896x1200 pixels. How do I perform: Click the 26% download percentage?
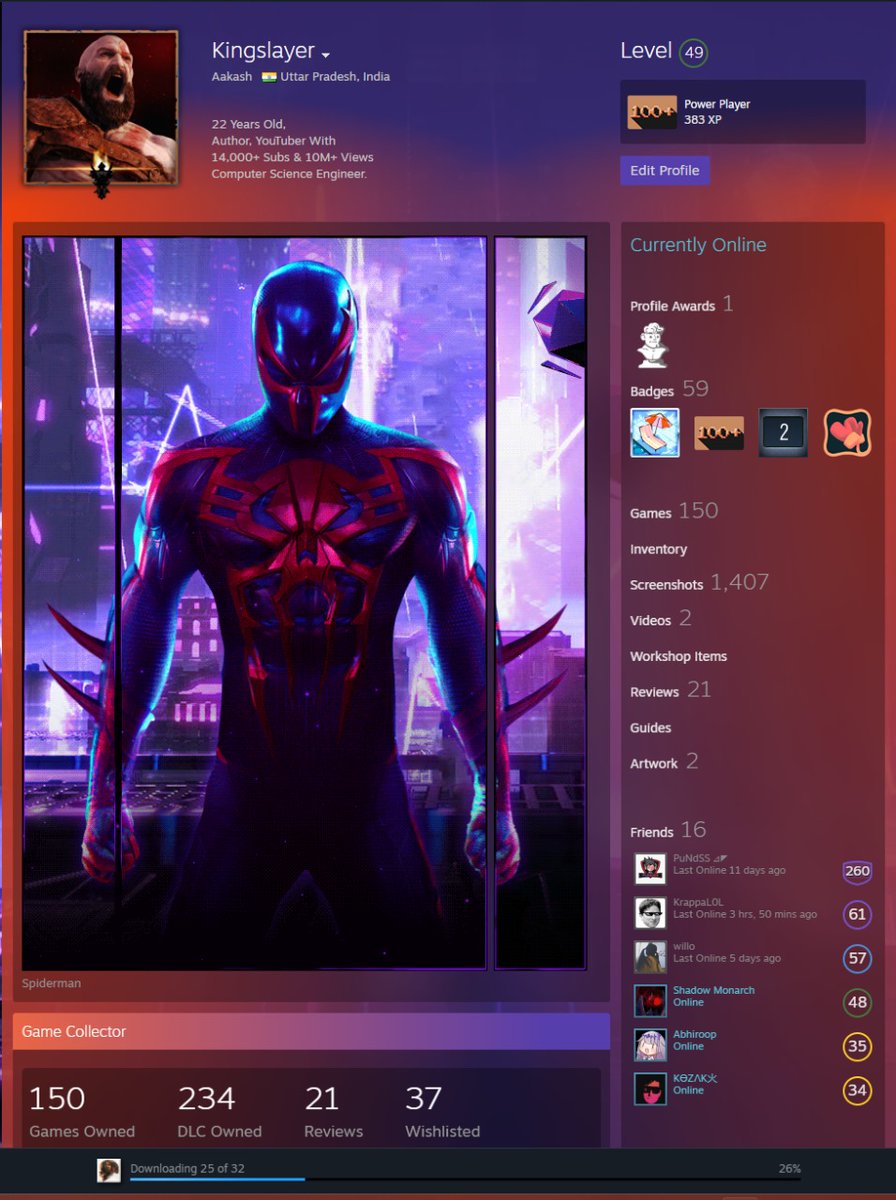tap(790, 1168)
